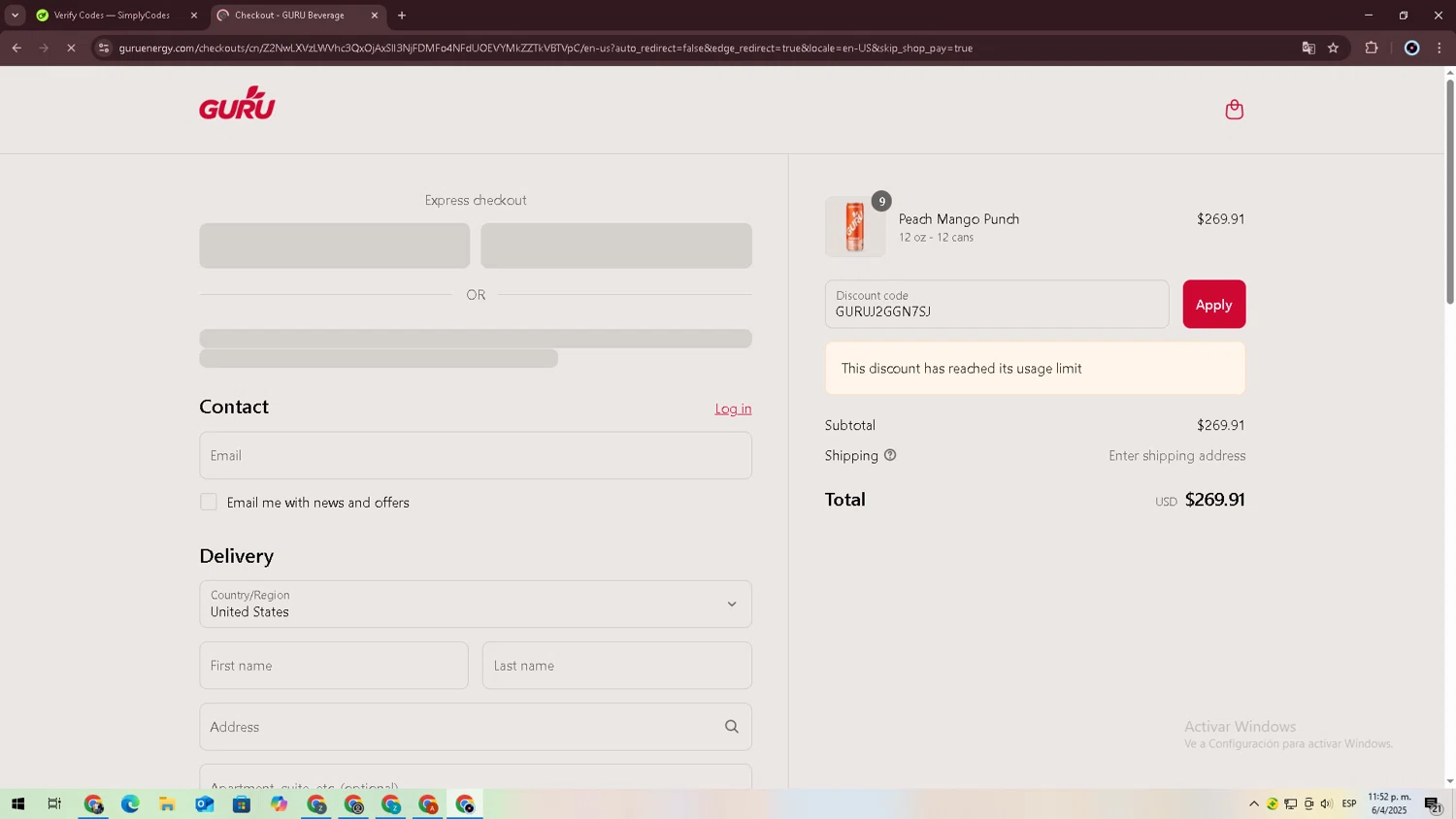Open site information icon in address bar
Viewport: 1456px width, 819px height.
pos(104,48)
